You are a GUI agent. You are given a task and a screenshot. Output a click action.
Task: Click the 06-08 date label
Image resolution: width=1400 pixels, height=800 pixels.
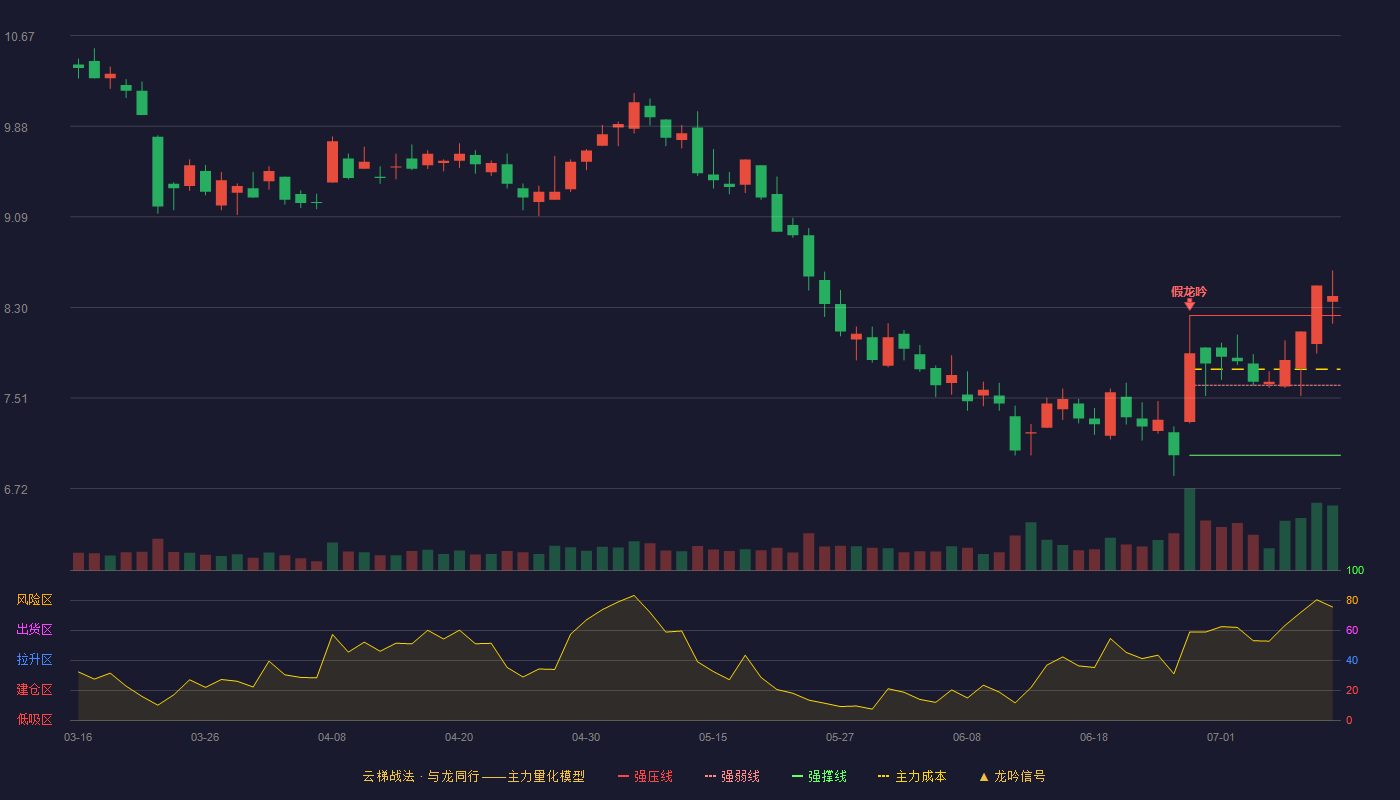tap(967, 737)
